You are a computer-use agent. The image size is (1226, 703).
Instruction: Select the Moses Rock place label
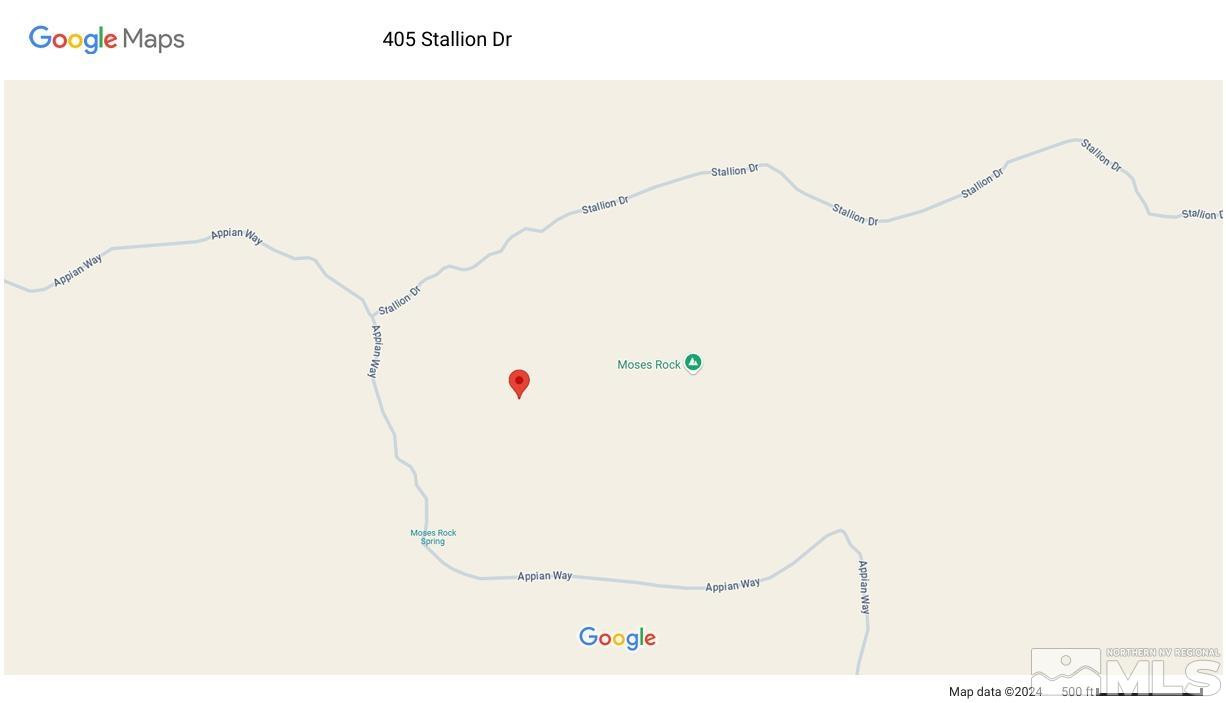point(649,365)
